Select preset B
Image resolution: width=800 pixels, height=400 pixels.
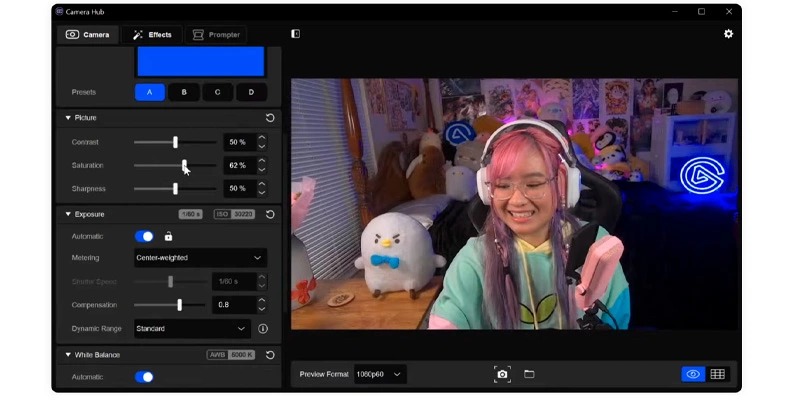pos(184,92)
